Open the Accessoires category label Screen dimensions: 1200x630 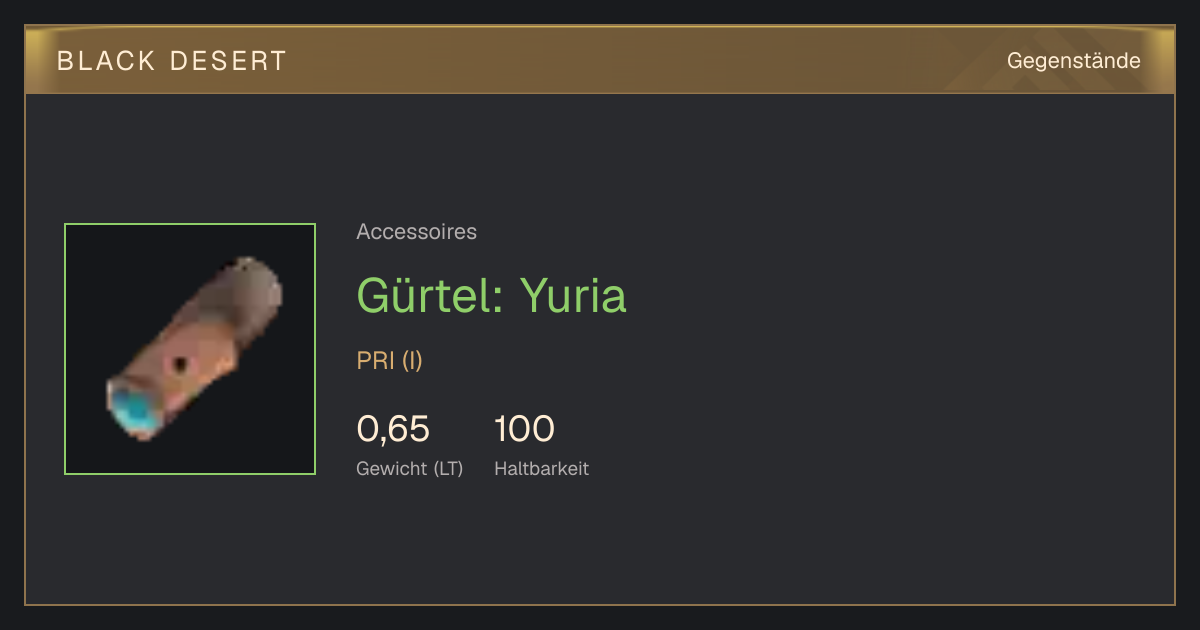(416, 232)
